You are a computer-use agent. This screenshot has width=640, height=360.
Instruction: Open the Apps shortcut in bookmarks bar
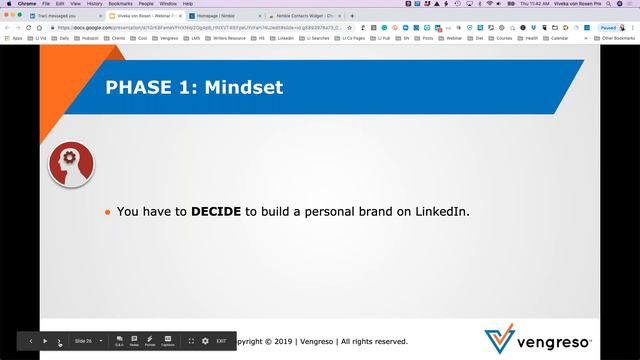(x=13, y=38)
